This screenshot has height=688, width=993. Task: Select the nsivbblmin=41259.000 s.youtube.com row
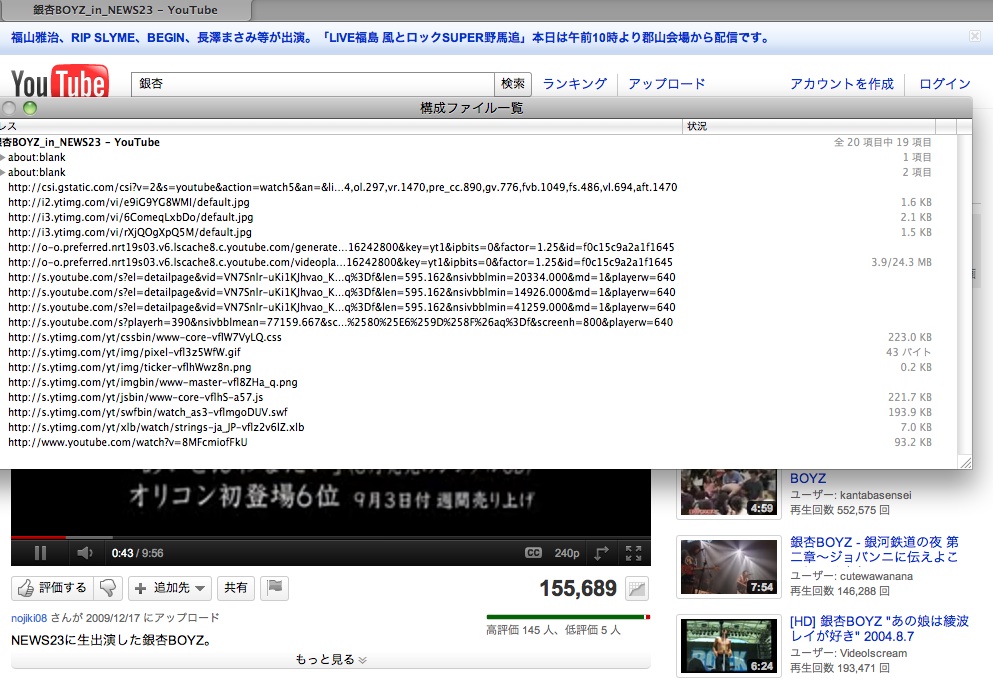click(x=478, y=307)
